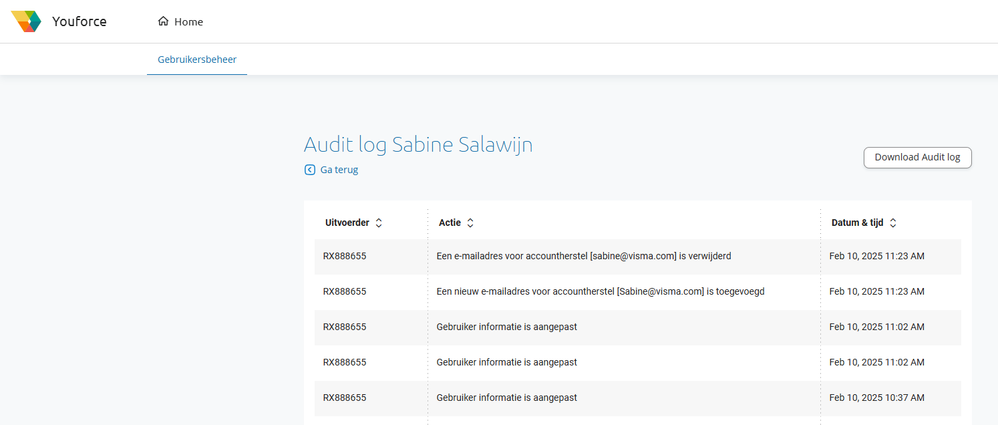Image resolution: width=998 pixels, height=425 pixels.
Task: Click the Youforce brand name
Action: [79, 21]
